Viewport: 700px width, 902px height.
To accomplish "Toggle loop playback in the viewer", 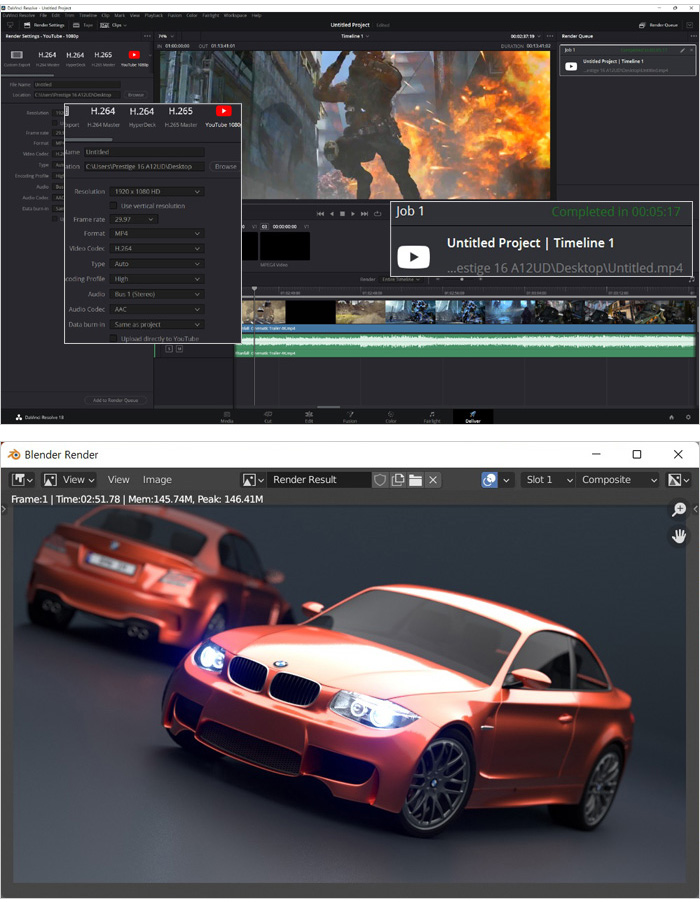I will tap(377, 213).
